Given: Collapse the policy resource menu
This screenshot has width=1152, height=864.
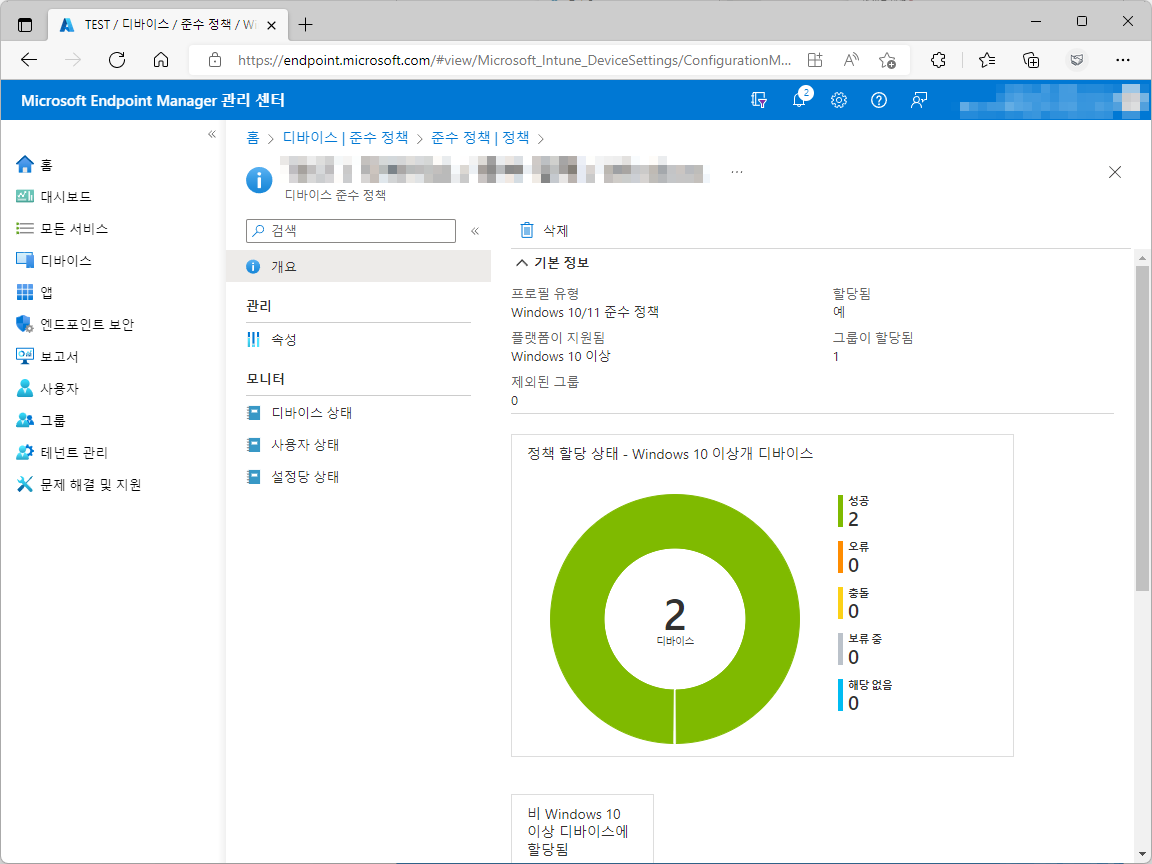Looking at the screenshot, I should (475, 231).
